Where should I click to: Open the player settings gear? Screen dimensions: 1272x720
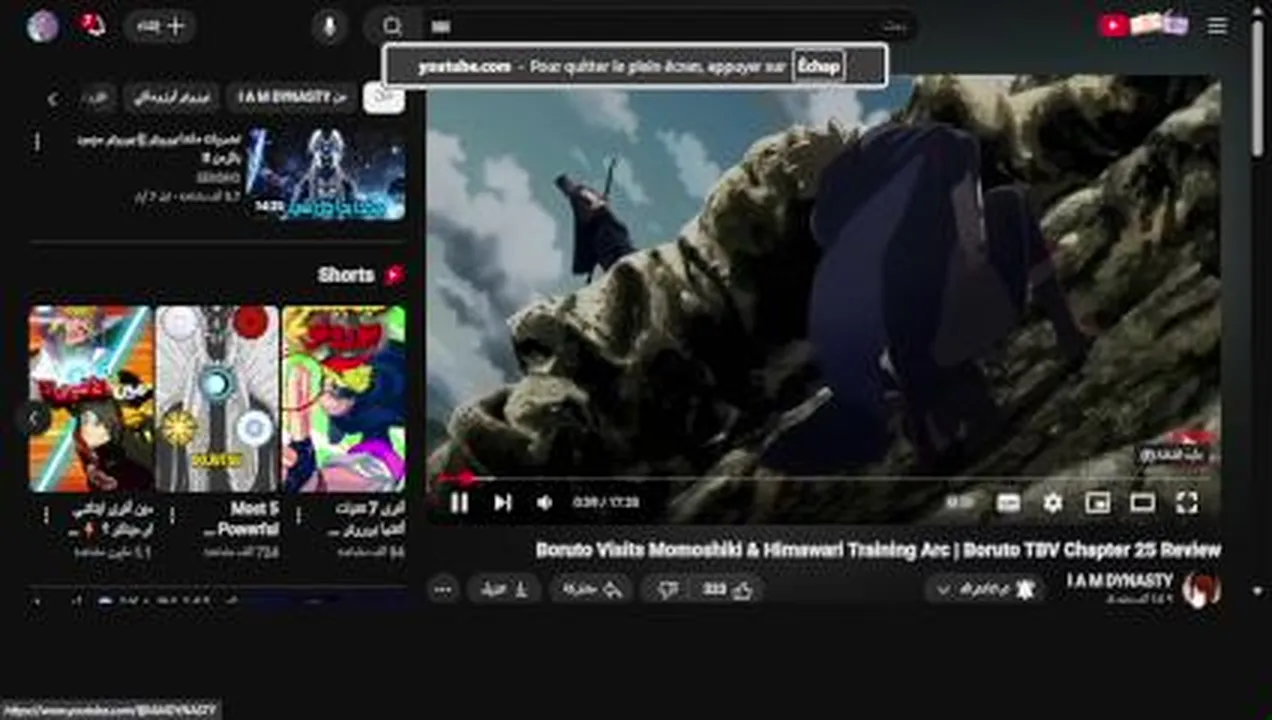pos(1052,503)
